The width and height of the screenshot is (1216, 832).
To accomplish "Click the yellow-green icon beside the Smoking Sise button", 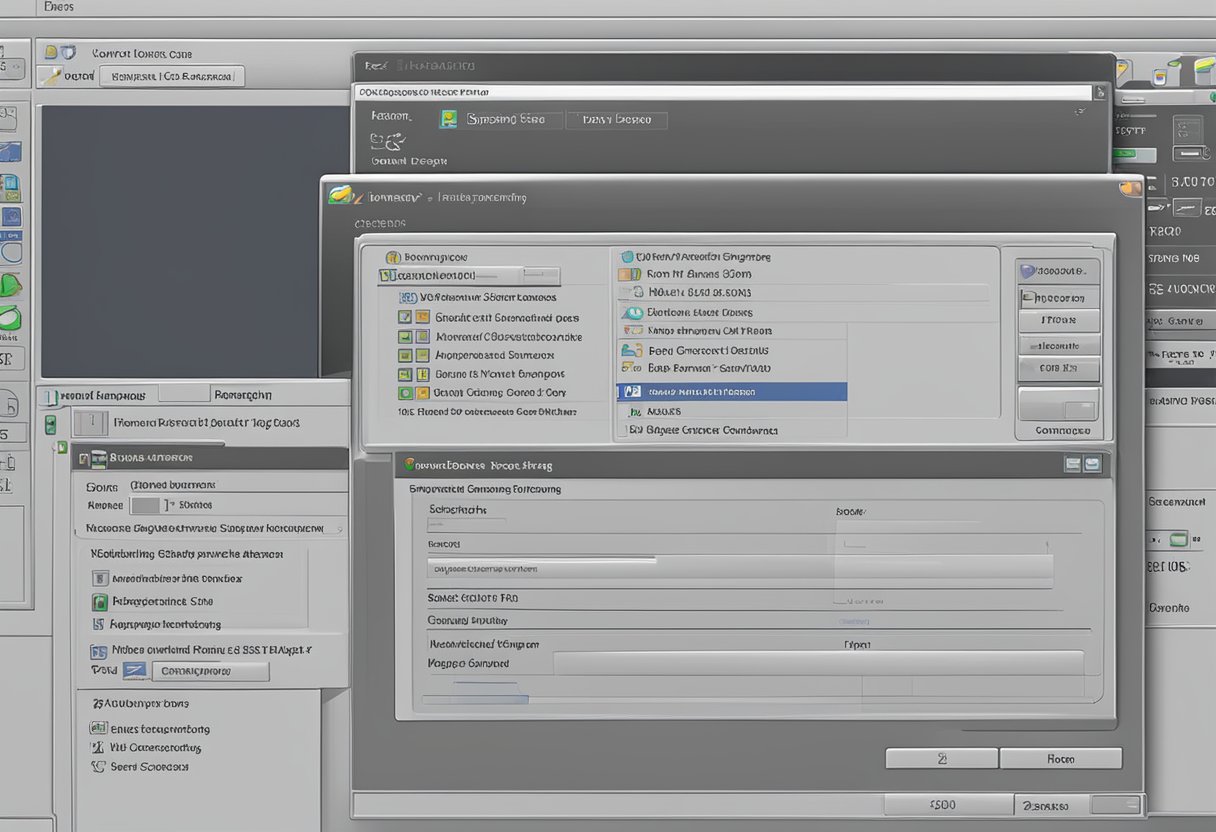I will (449, 119).
